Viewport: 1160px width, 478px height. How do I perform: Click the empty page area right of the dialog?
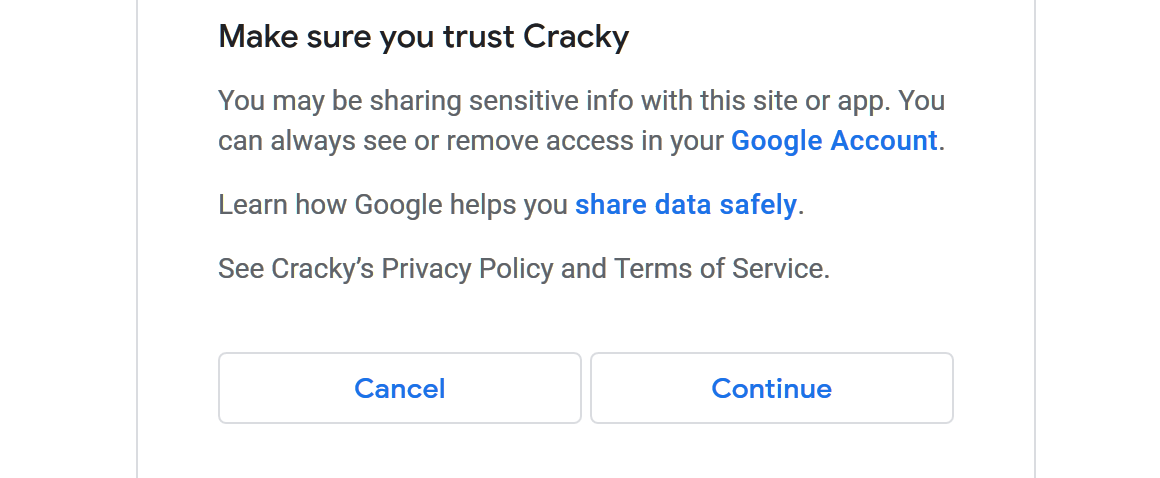pos(1097,240)
